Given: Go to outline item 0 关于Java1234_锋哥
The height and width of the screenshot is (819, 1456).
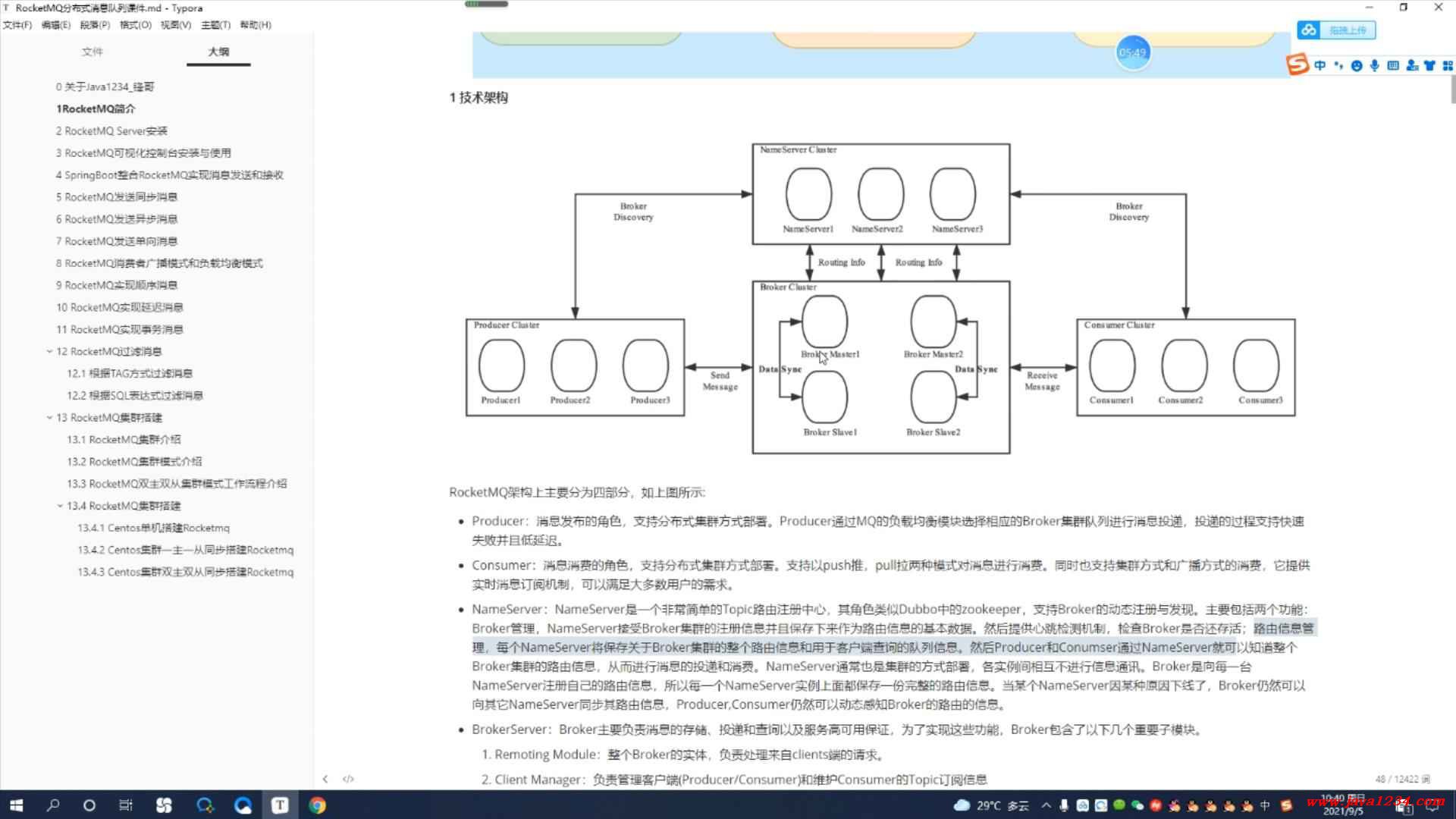Looking at the screenshot, I should (x=105, y=86).
